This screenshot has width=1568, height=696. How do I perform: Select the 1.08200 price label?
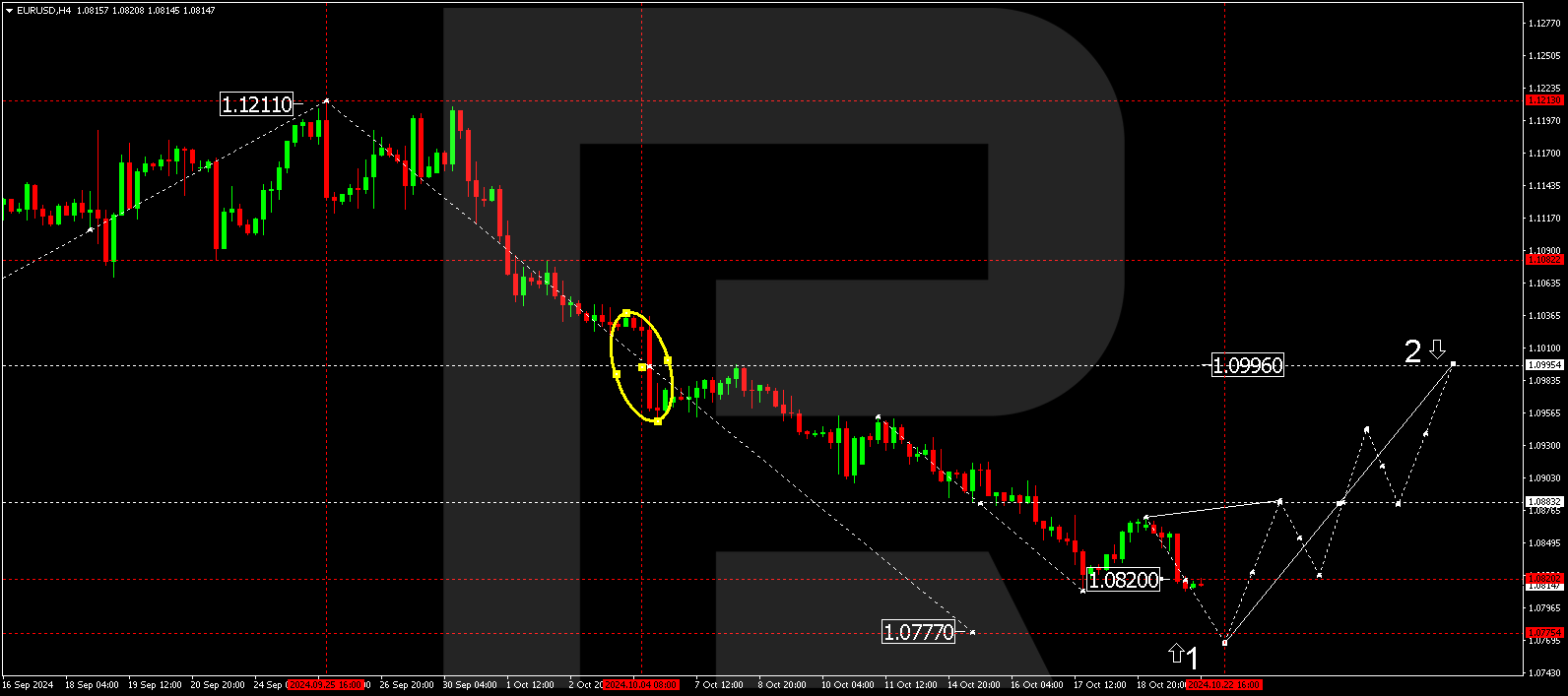(x=1124, y=580)
